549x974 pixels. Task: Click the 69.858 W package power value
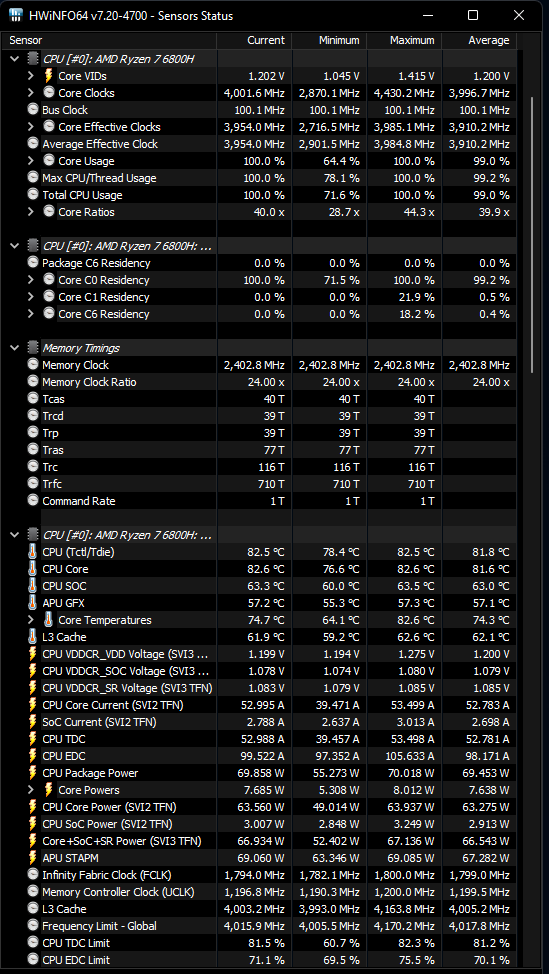click(x=261, y=773)
